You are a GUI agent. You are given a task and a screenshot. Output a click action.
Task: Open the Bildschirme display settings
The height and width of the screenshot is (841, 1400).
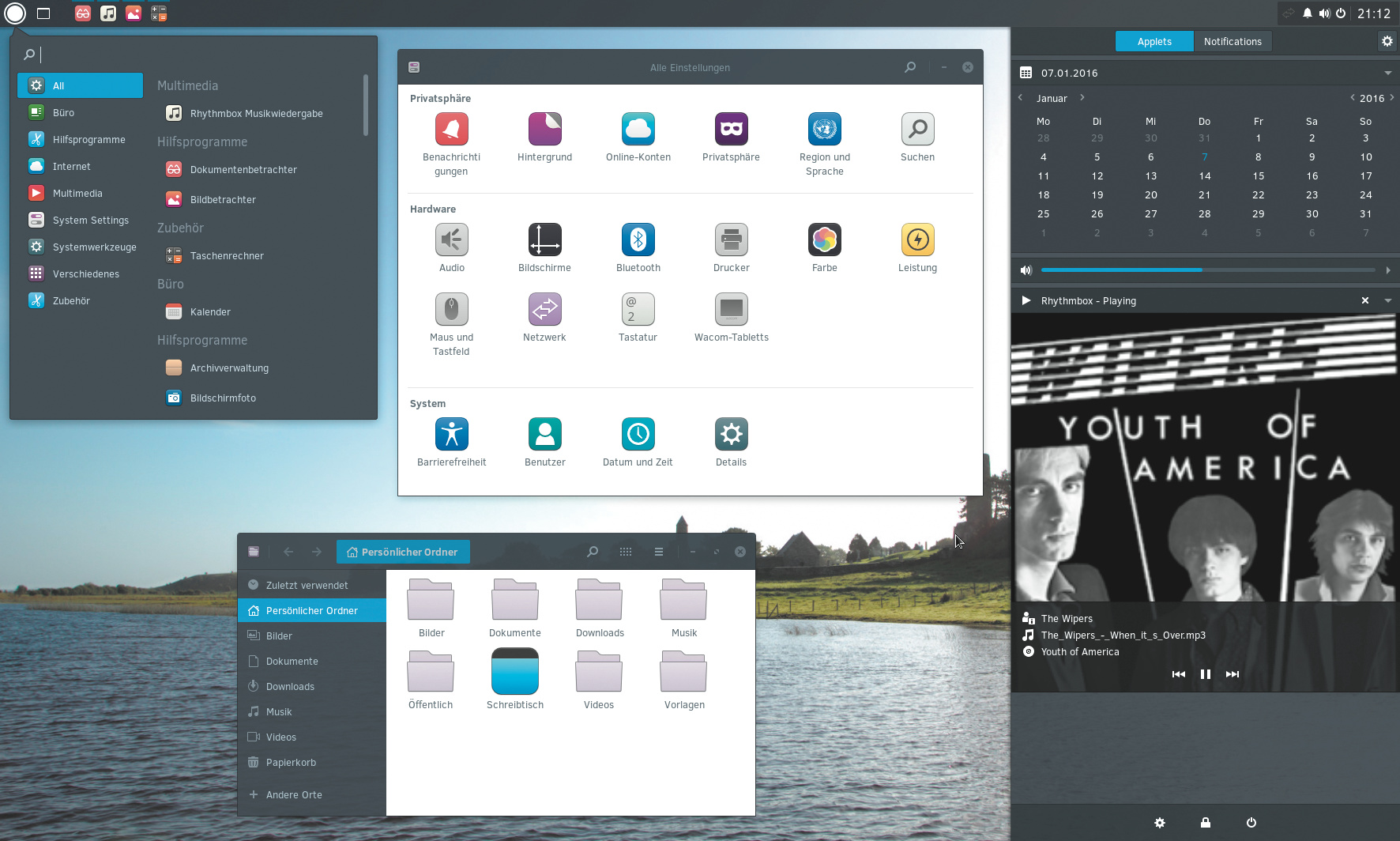click(544, 240)
